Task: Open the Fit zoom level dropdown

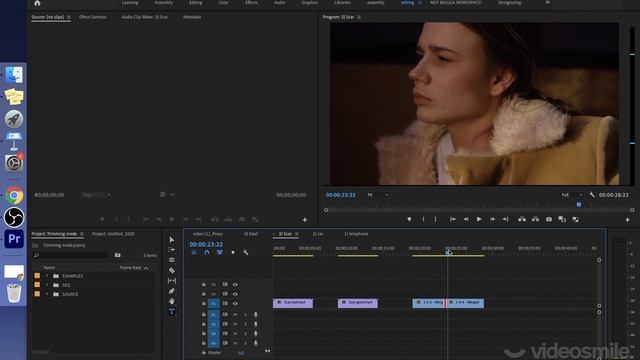Action: 378,195
